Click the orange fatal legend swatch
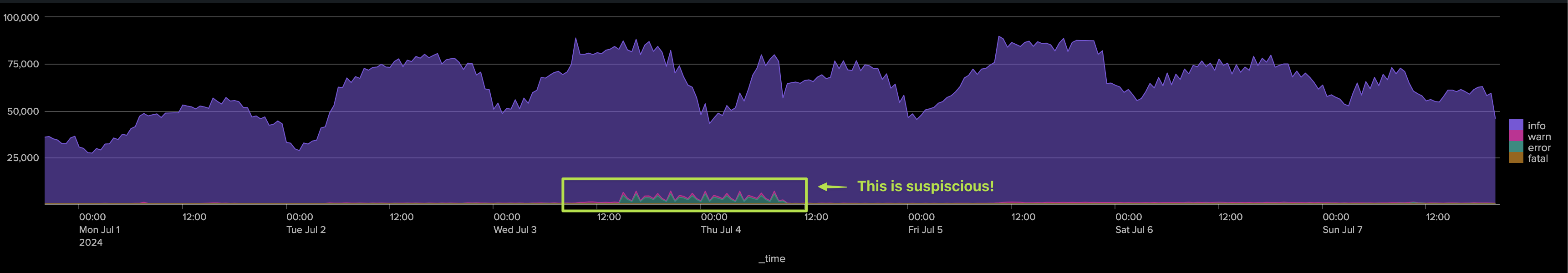The image size is (1568, 273). click(x=1516, y=158)
